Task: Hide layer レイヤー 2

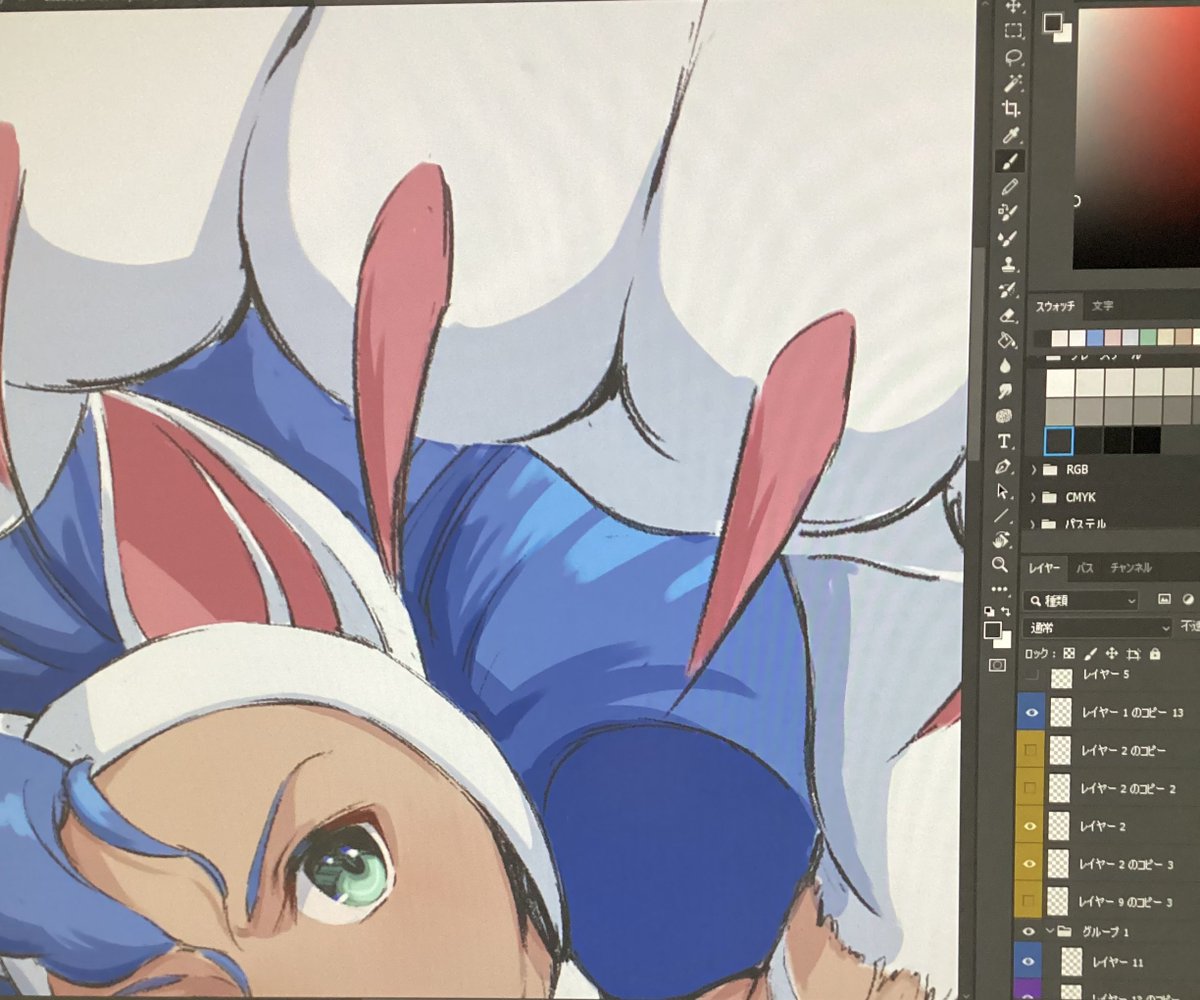Action: point(1032,825)
